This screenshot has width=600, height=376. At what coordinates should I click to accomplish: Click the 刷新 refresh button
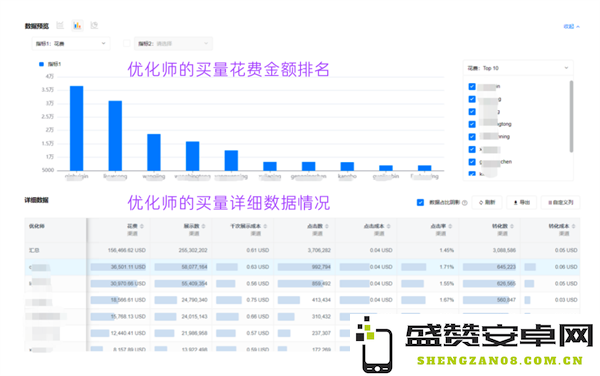click(487, 202)
